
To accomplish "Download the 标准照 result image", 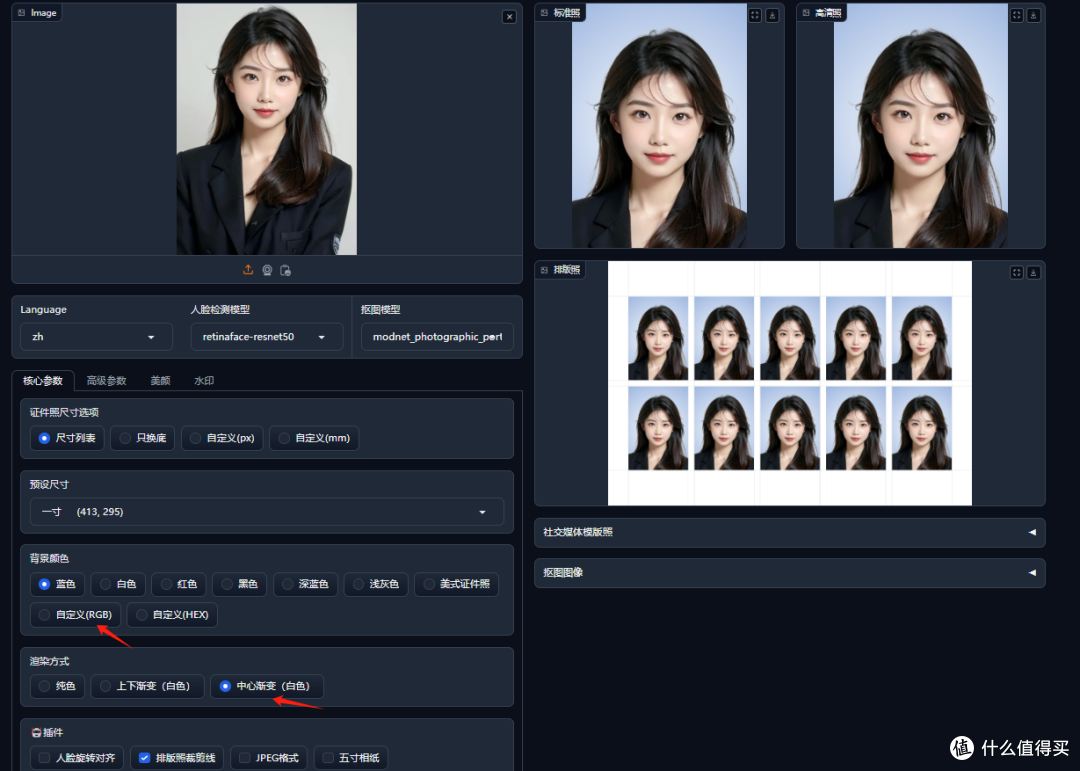I will [x=772, y=14].
